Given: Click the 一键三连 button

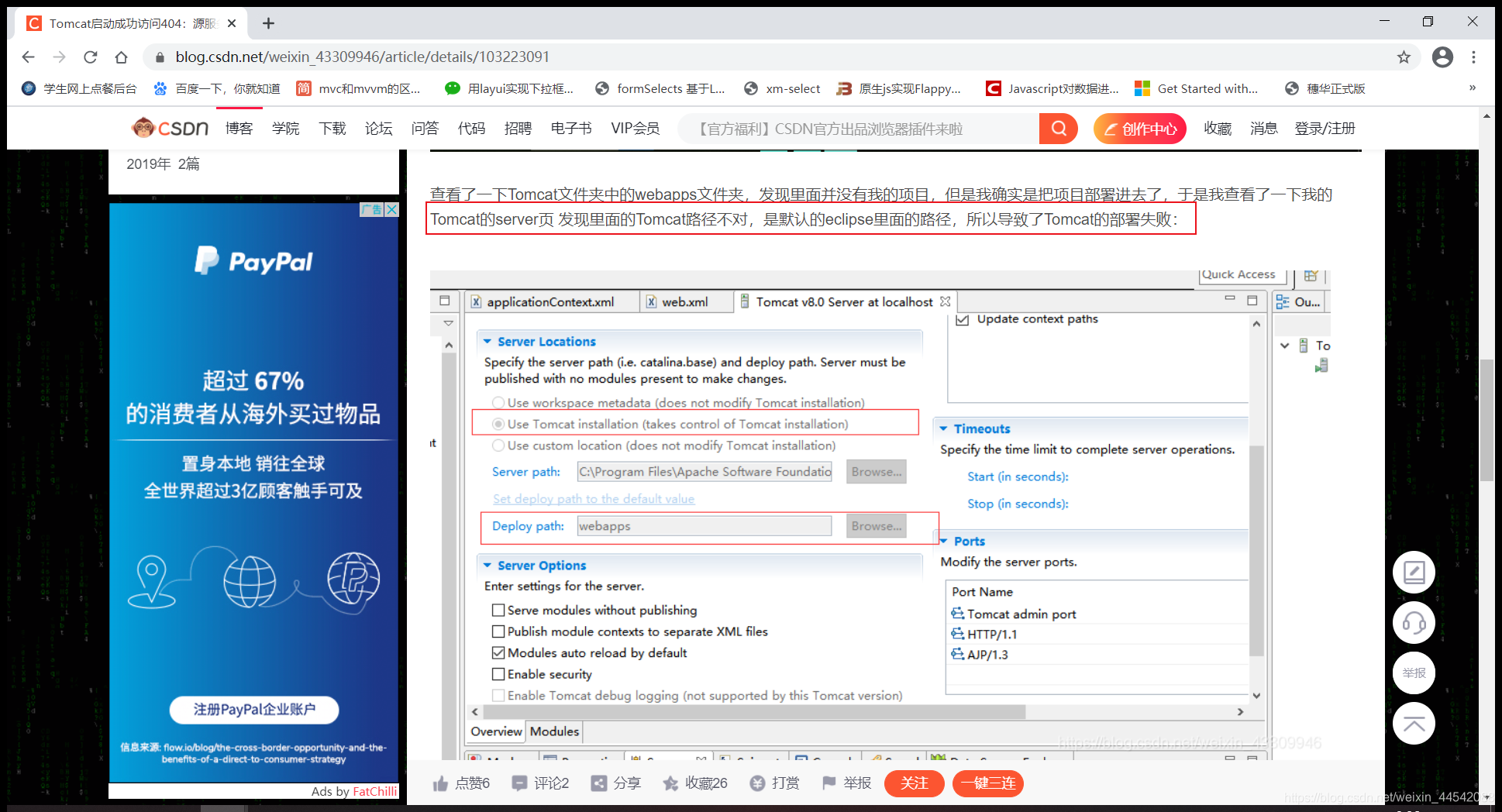Looking at the screenshot, I should coord(988,783).
